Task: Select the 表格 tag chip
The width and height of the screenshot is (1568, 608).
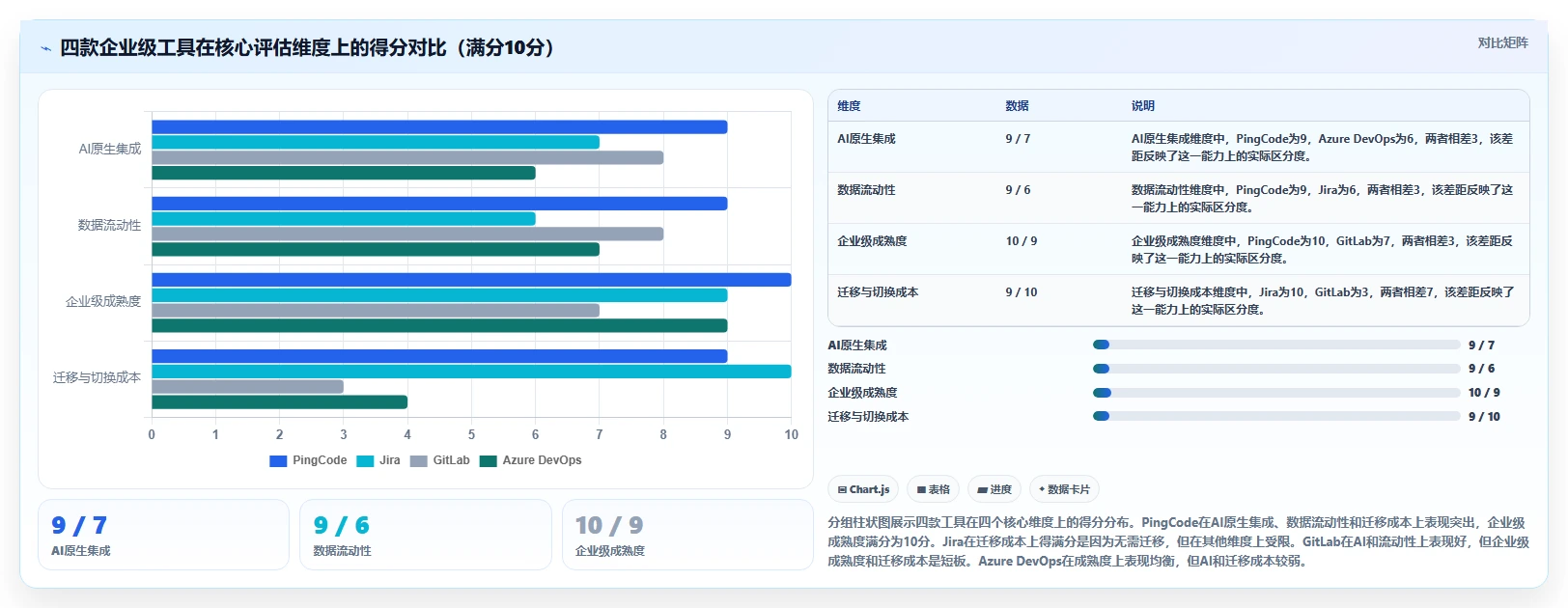Action: pos(933,489)
